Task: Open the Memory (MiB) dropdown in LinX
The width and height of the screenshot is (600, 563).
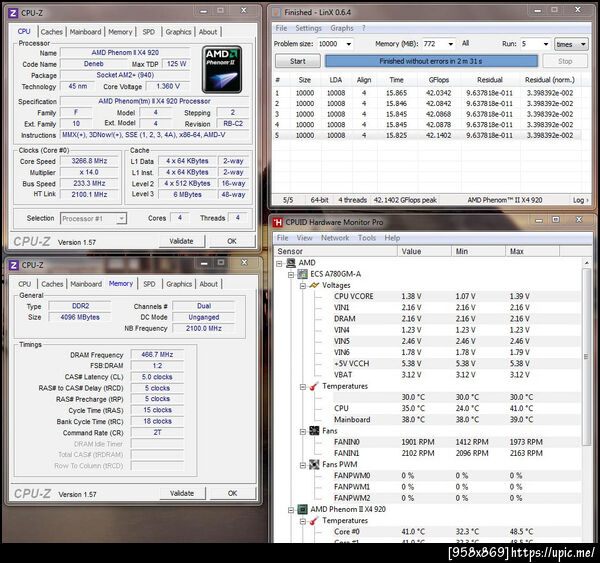Action: (x=451, y=44)
